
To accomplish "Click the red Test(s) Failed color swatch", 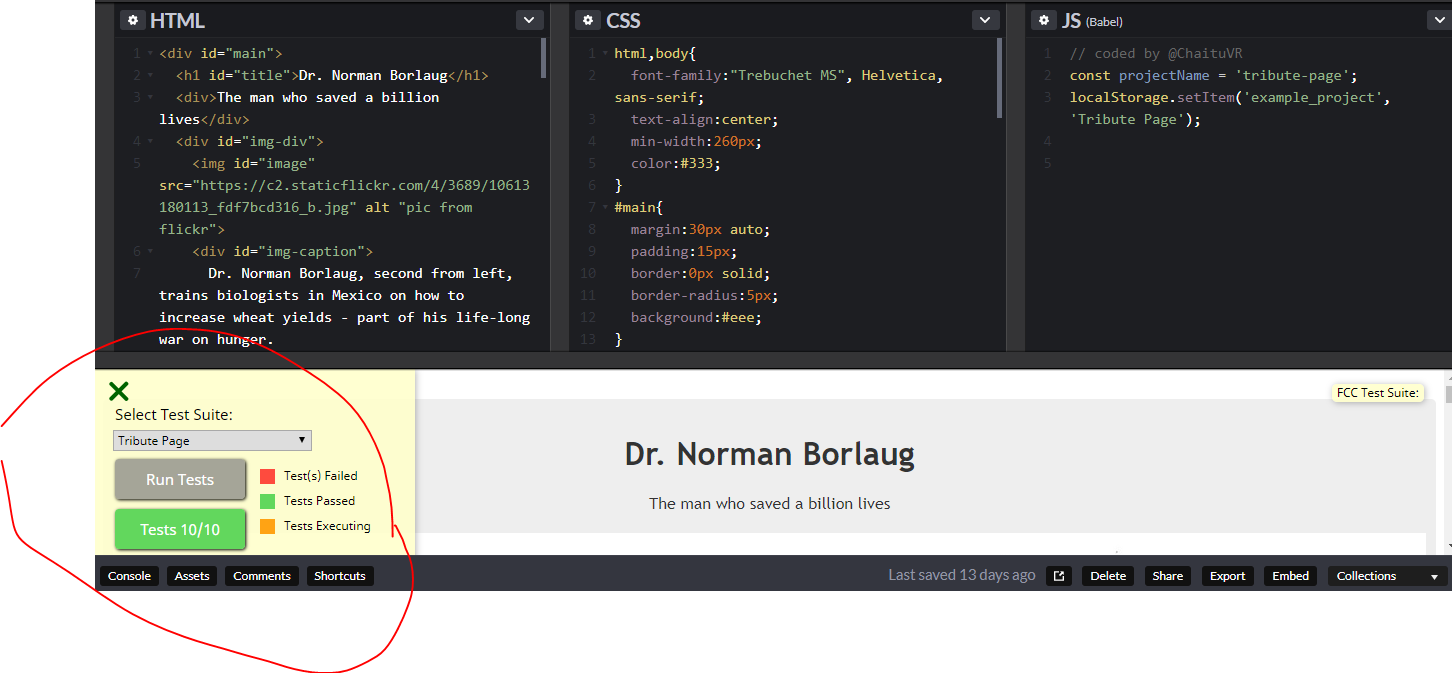I will coord(267,476).
